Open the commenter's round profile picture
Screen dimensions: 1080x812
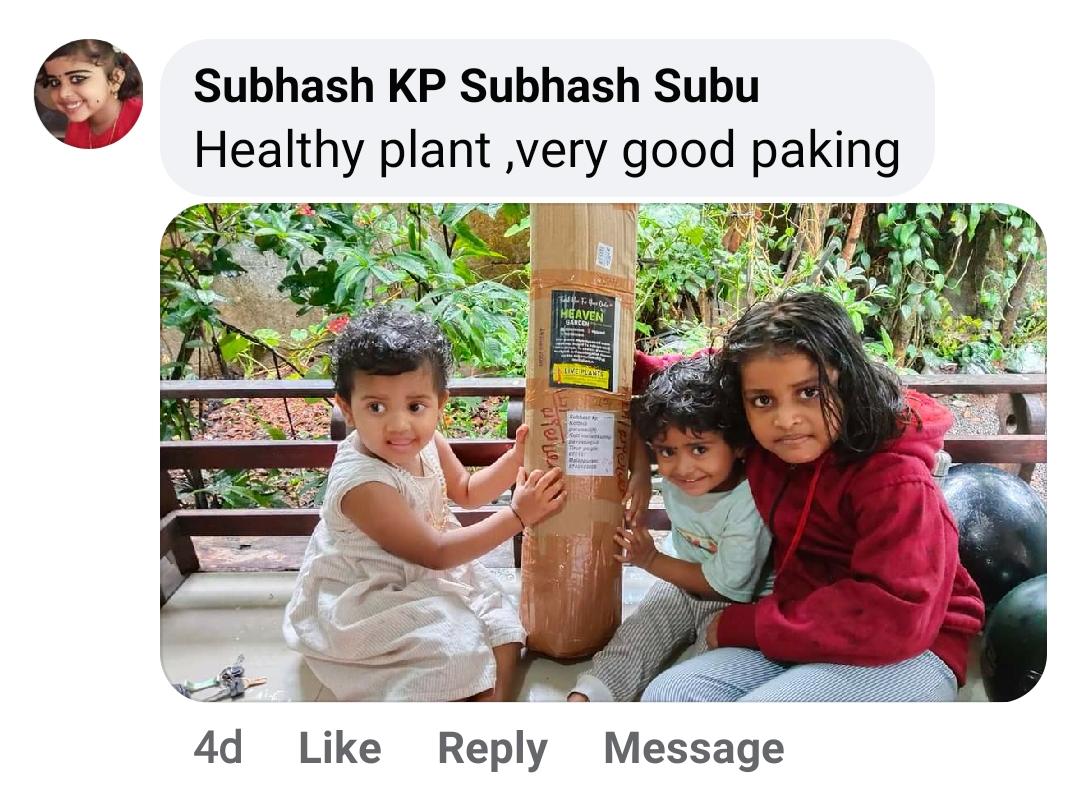click(x=88, y=93)
